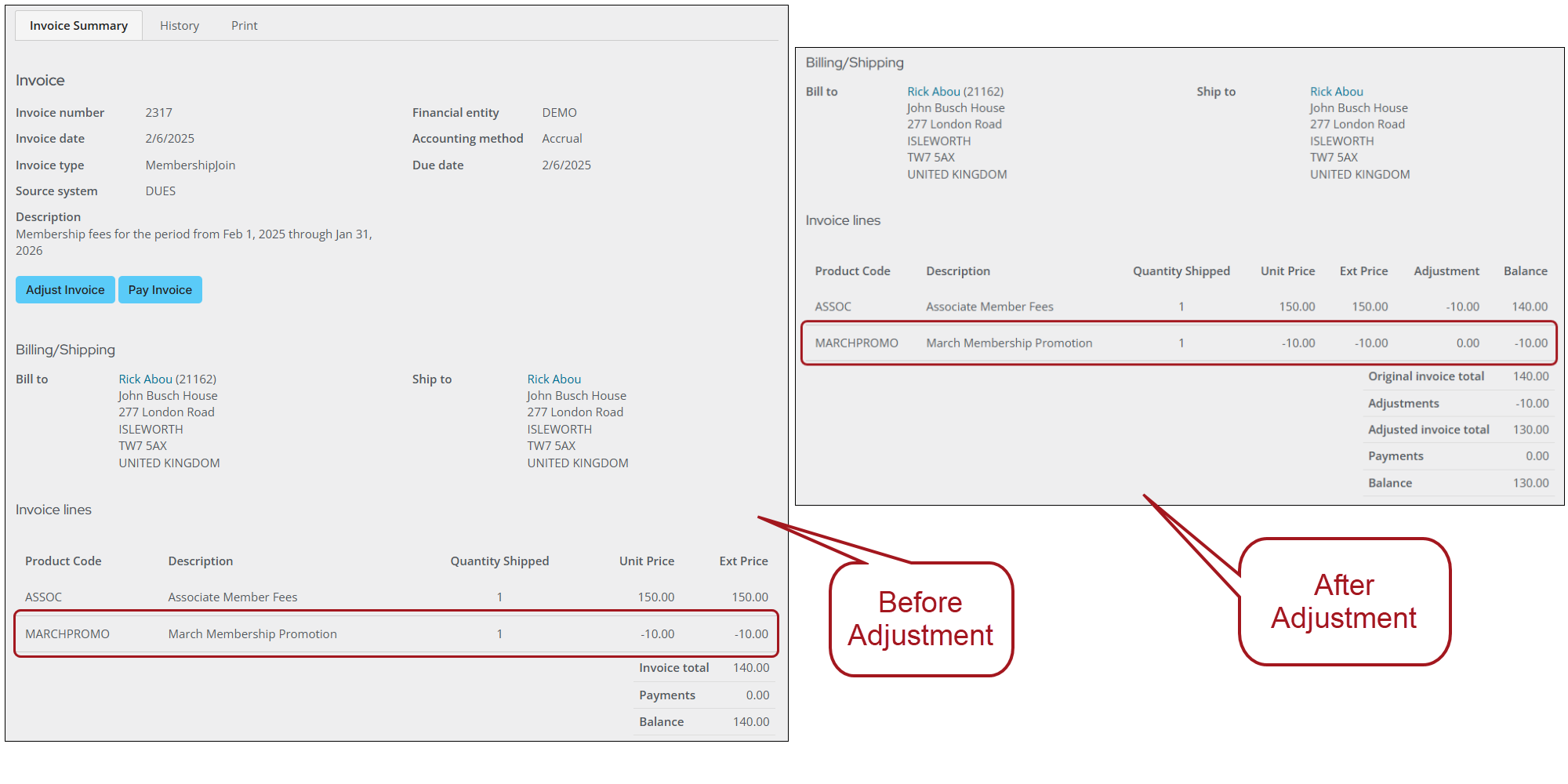Screen dimensions: 1568x784
Task: Select Associate Member Fees in right panel
Action: 989,307
